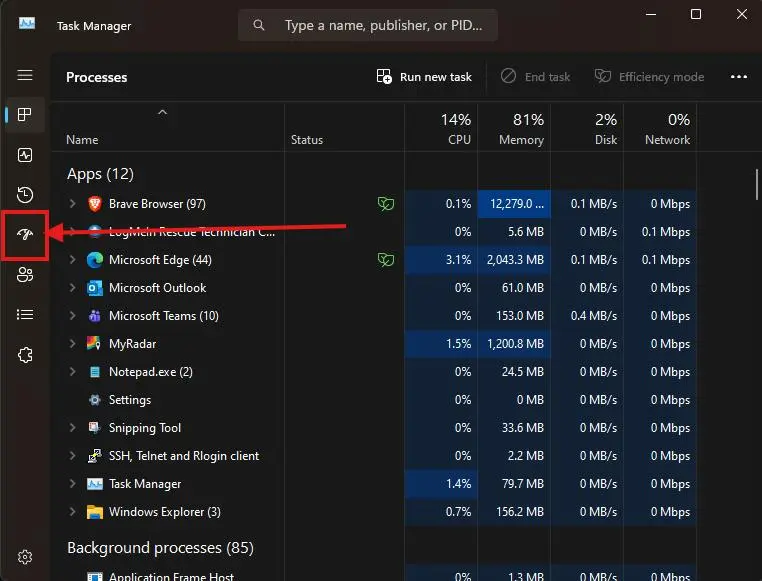Click the Task Manager process icon
The width and height of the screenshot is (762, 581).
point(95,484)
